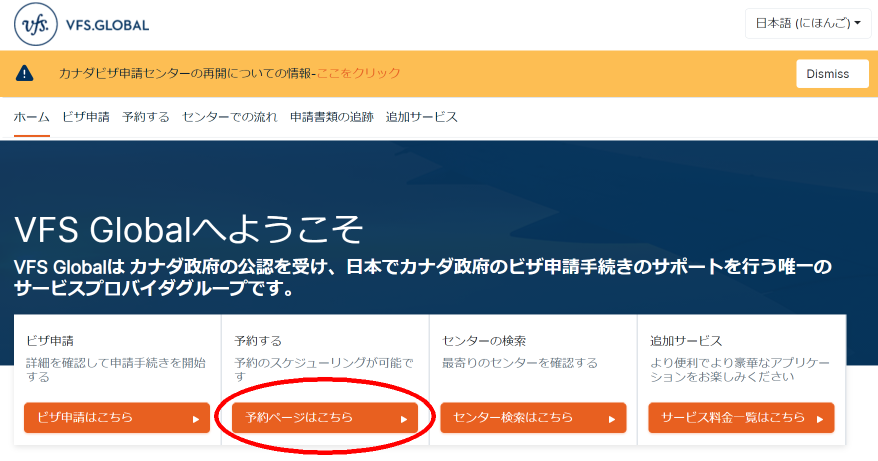
Task: Click text 予約のスケジューリングが可能です
Action: click(324, 370)
